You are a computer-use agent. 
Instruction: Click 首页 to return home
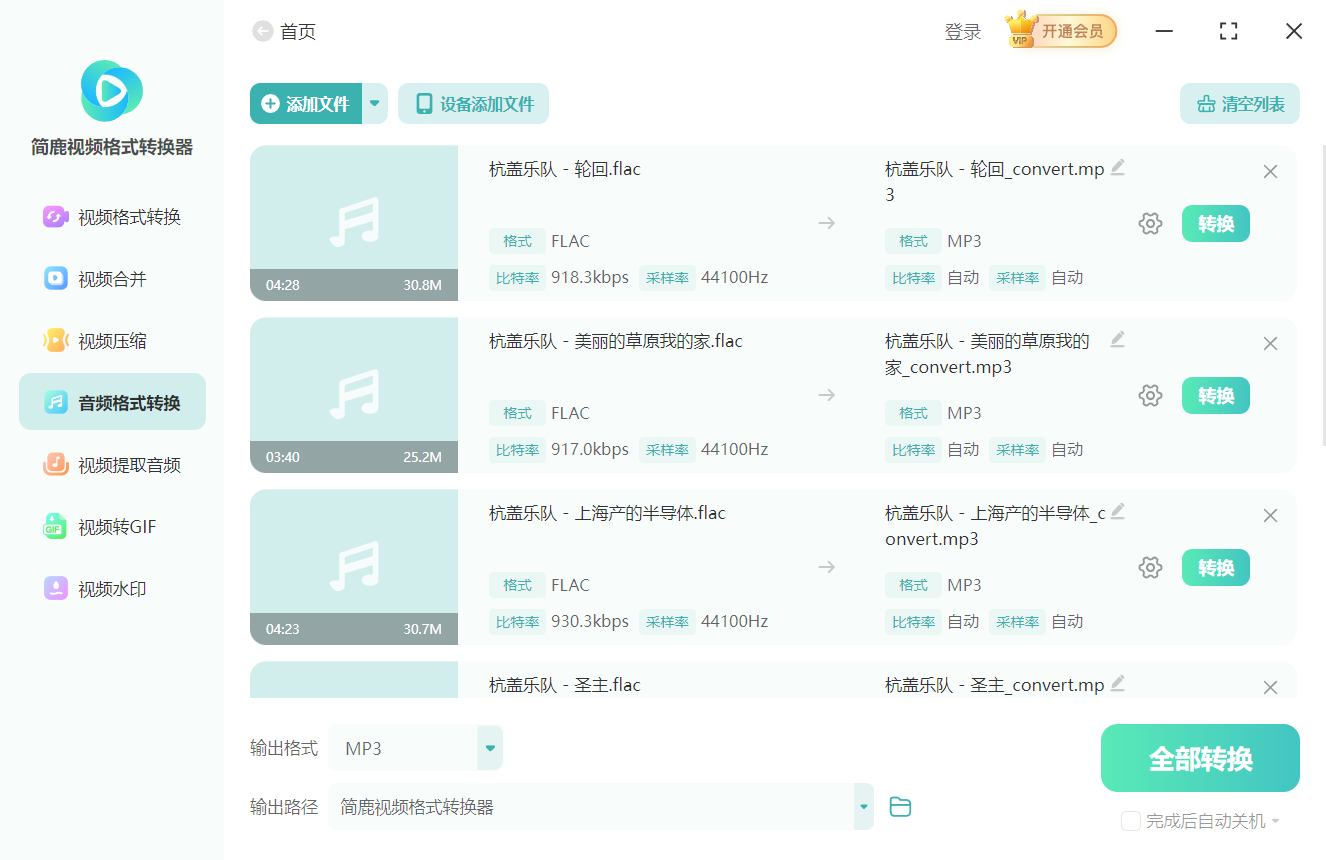(298, 32)
